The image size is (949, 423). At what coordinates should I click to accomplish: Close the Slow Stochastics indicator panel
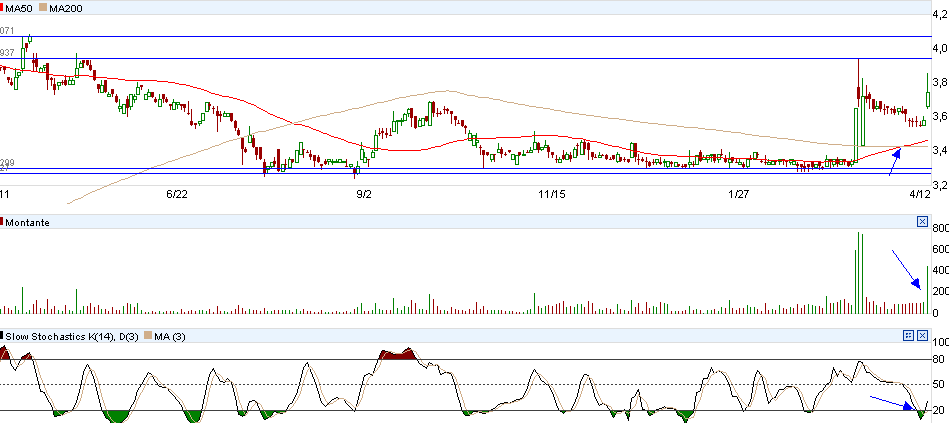pos(922,333)
